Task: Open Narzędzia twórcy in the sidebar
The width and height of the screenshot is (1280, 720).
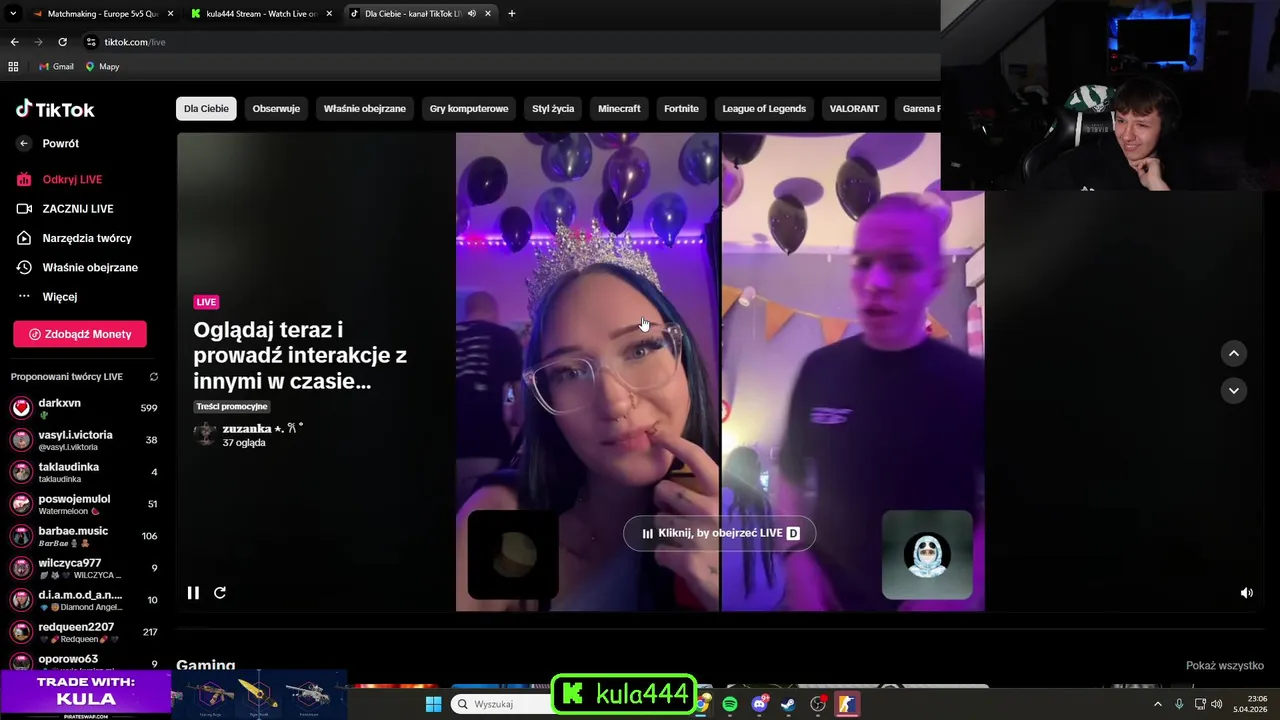Action: click(x=87, y=238)
